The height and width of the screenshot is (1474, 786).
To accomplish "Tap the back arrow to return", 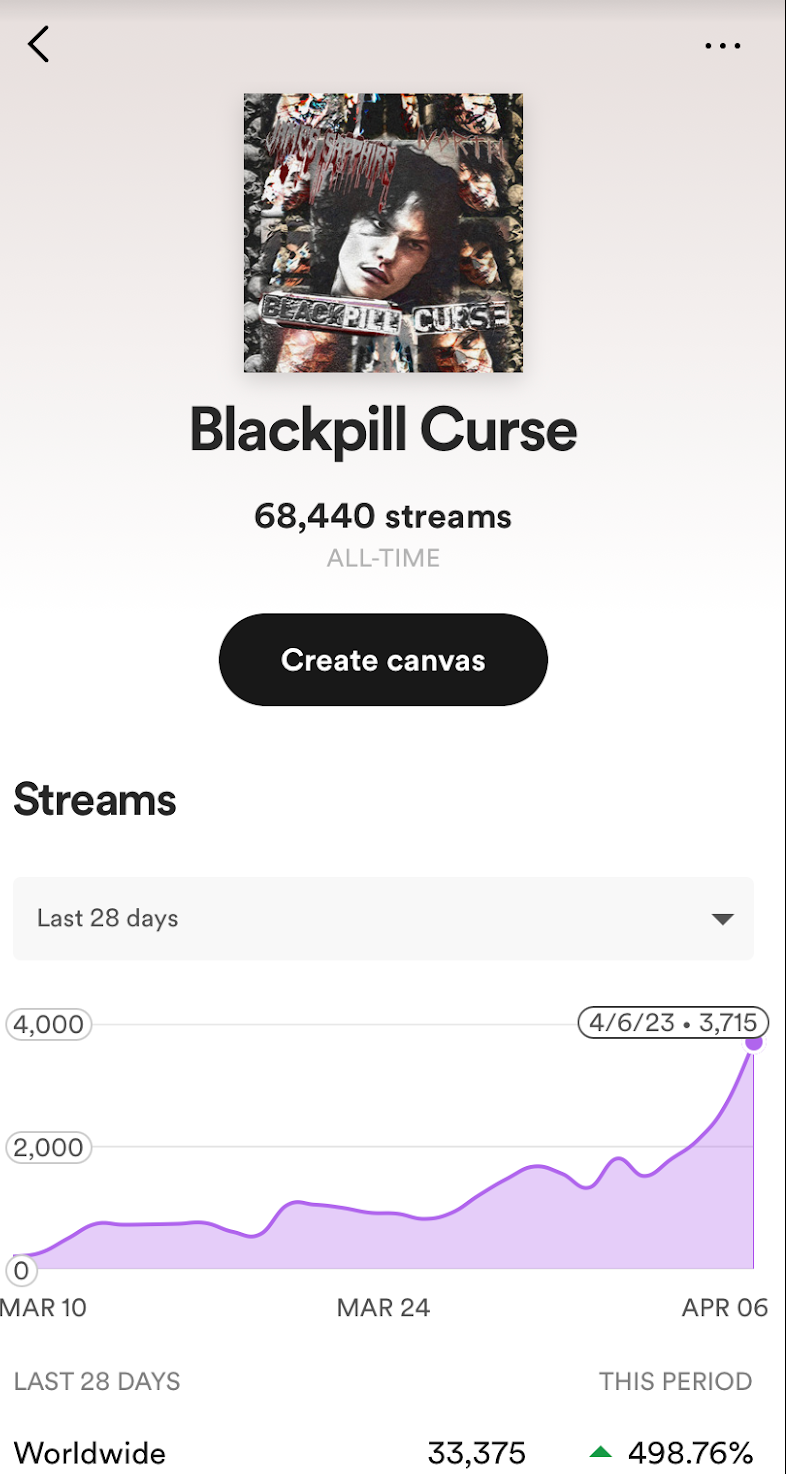I will pyautogui.click(x=38, y=44).
